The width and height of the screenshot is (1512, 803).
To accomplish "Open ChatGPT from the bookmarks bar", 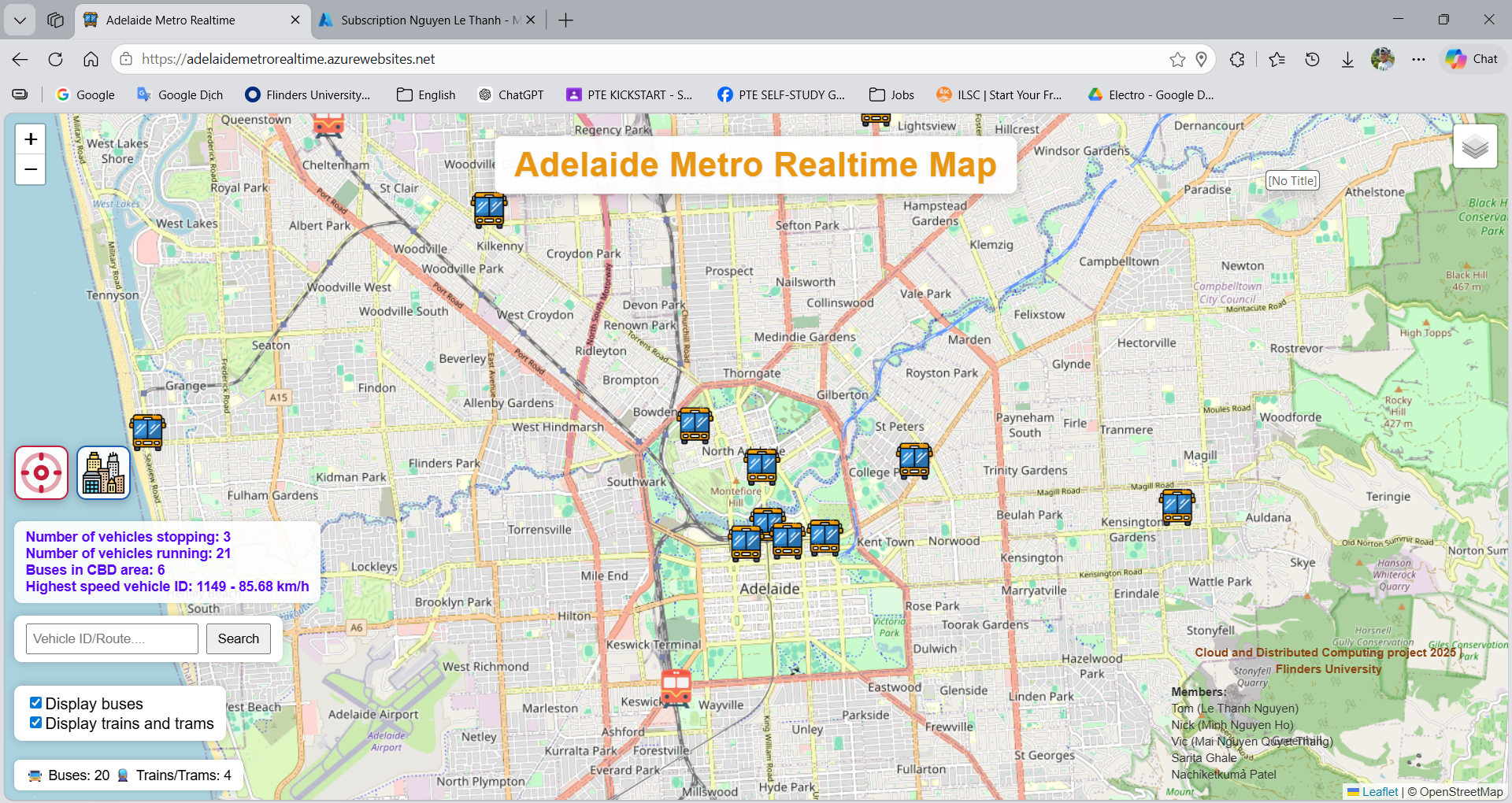I will click(x=510, y=94).
